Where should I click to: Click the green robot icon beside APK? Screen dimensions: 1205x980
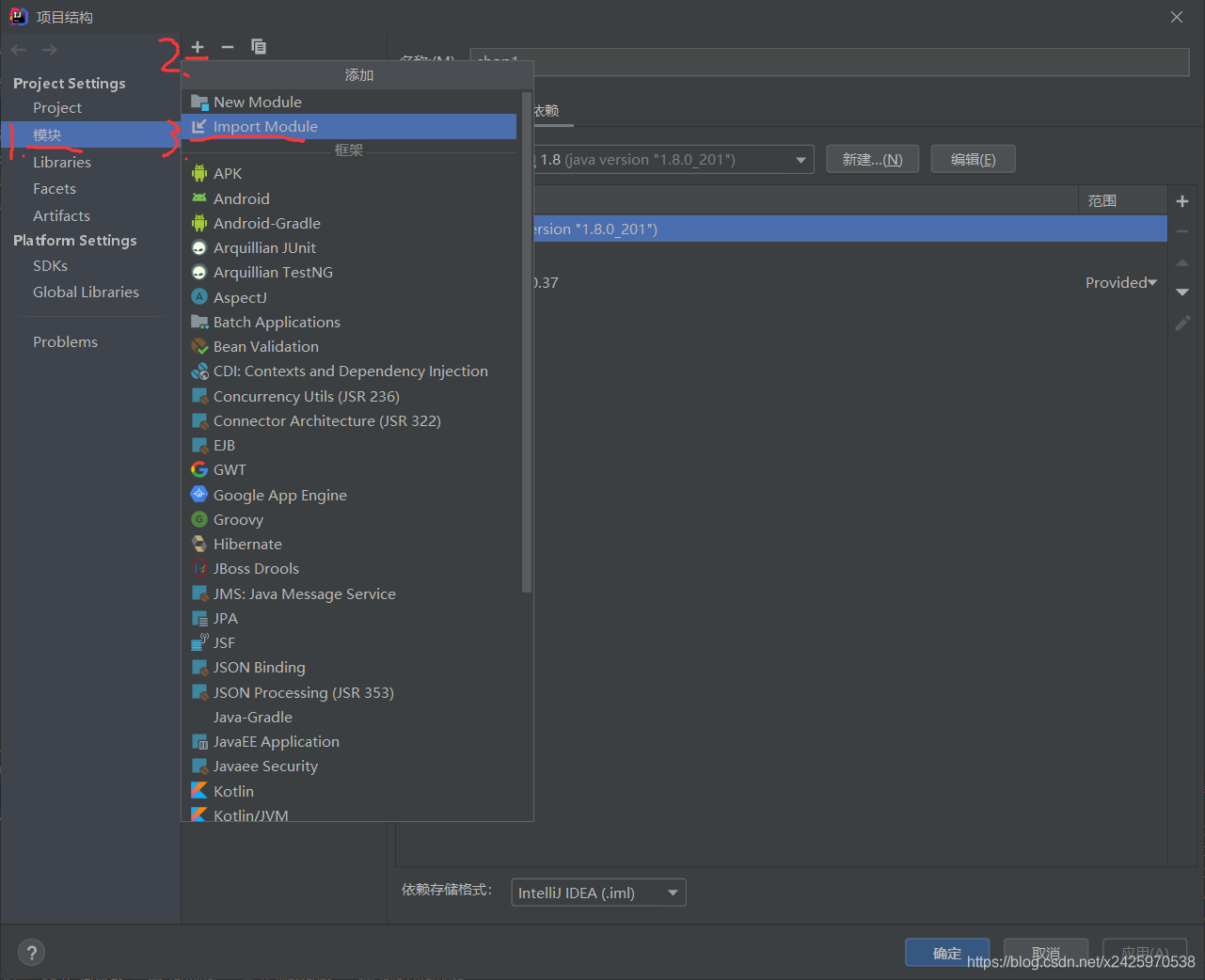coord(199,173)
